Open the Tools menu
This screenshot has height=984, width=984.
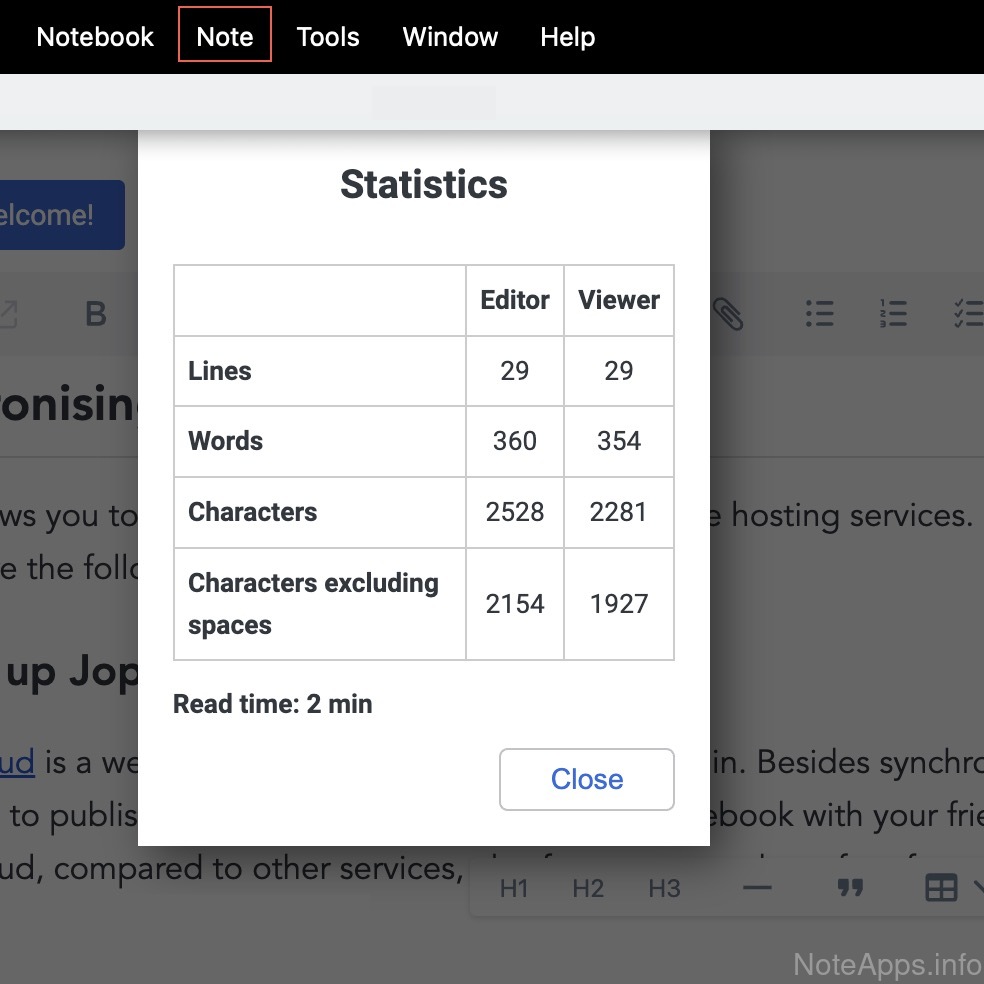coord(328,37)
